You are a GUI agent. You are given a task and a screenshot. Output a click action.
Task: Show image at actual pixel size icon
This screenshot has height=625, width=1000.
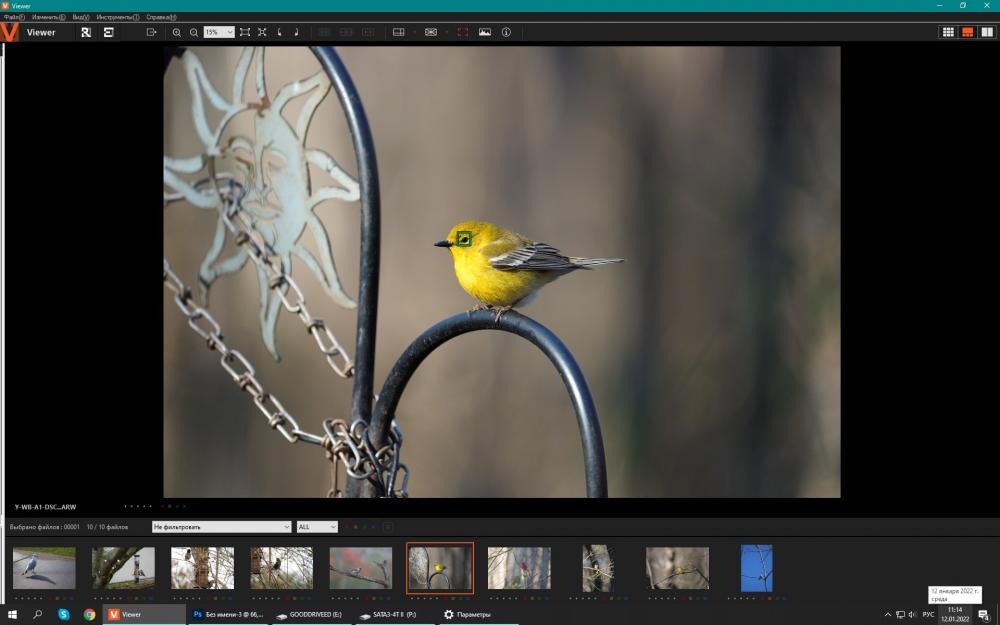pyautogui.click(x=262, y=32)
